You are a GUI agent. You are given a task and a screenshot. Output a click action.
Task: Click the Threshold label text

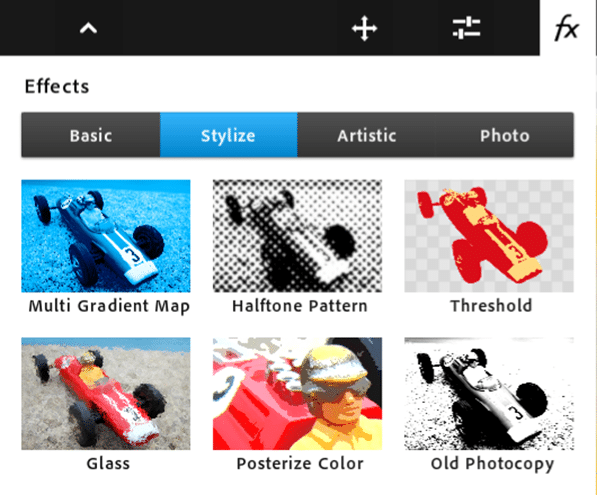[x=491, y=306]
